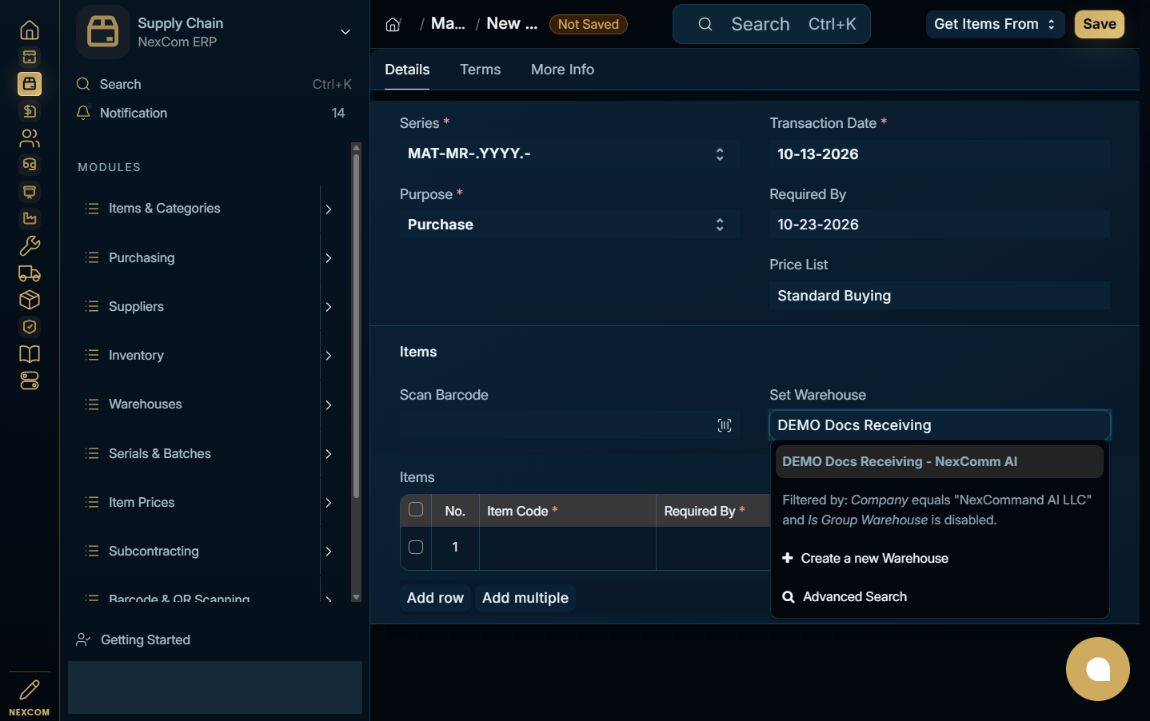Open the headset support icon in the rail
Image resolution: width=1150 pixels, height=721 pixels.
click(x=29, y=164)
